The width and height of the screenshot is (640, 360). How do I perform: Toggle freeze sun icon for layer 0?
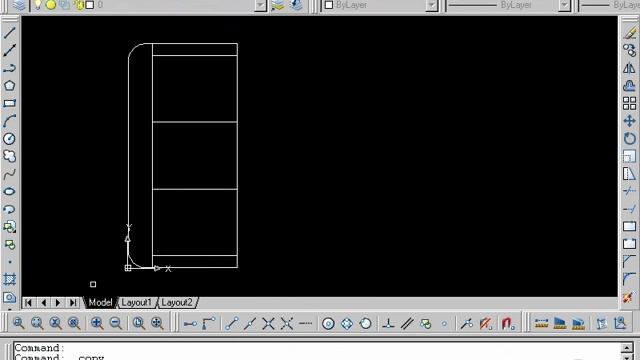pyautogui.click(x=51, y=5)
